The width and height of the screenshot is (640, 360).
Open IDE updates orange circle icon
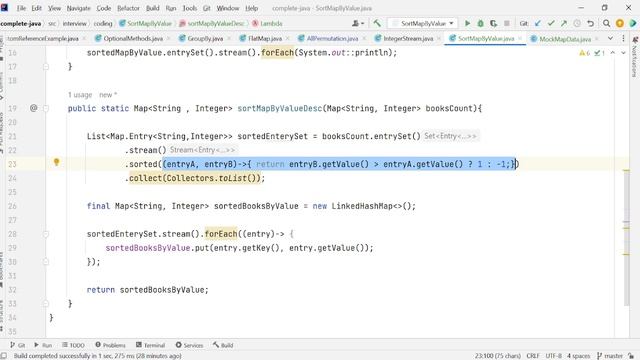tap(620, 23)
